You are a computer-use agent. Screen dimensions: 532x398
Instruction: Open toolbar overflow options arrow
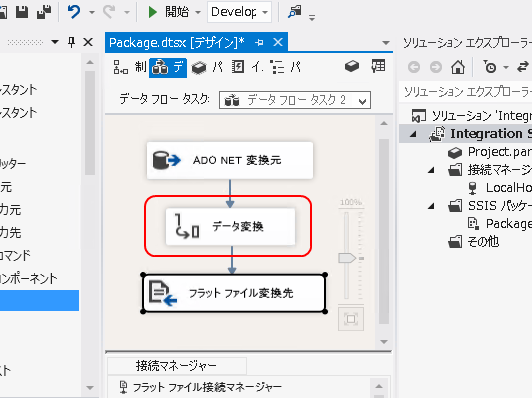(312, 17)
